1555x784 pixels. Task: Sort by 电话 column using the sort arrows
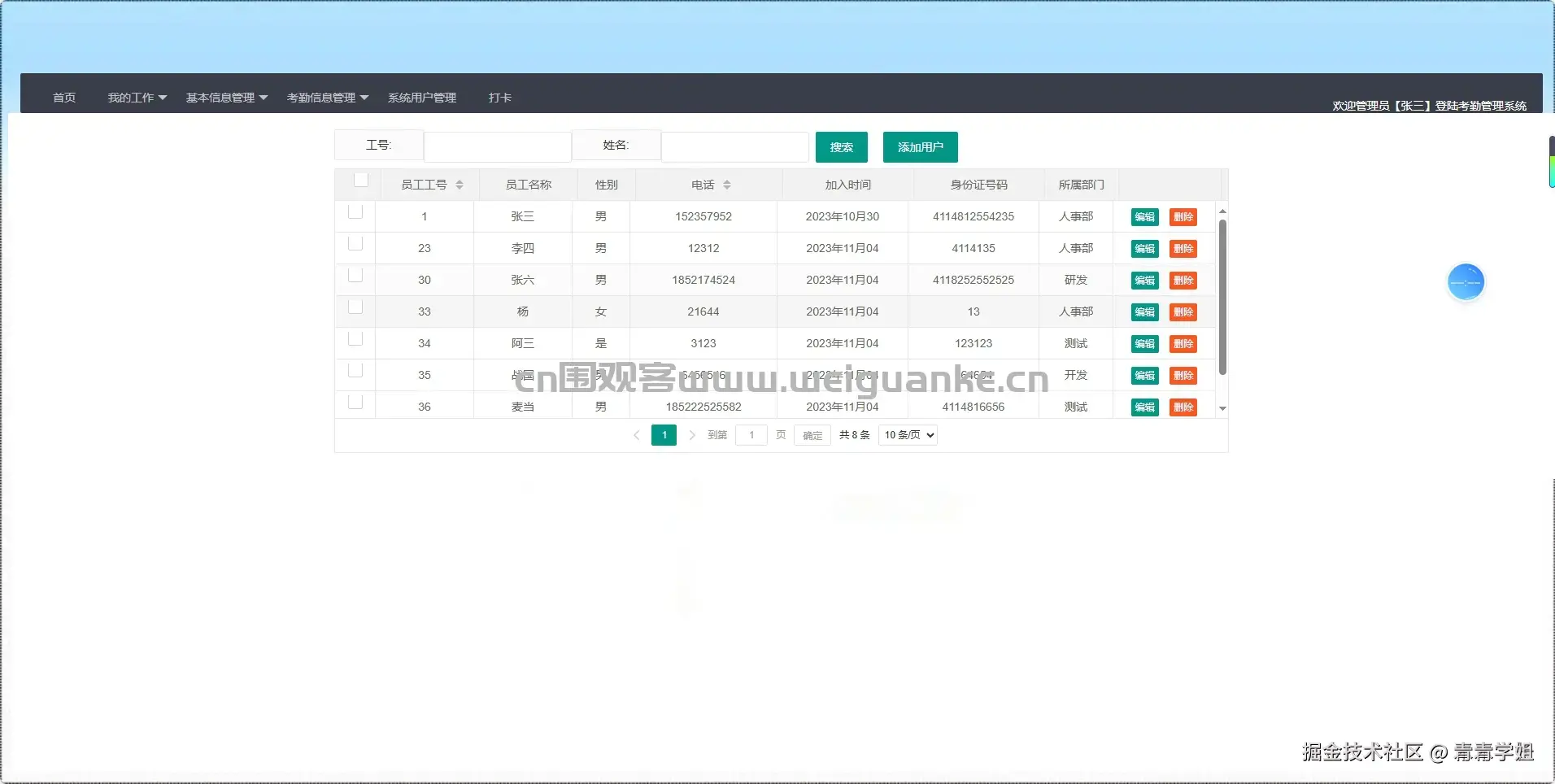pyautogui.click(x=727, y=185)
